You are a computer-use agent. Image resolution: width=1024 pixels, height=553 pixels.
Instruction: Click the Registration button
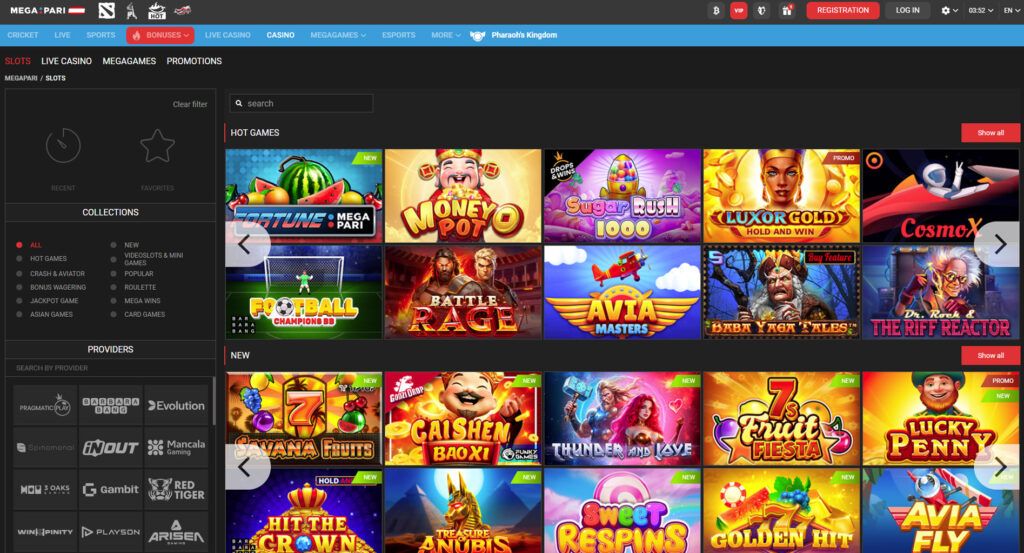(x=842, y=10)
